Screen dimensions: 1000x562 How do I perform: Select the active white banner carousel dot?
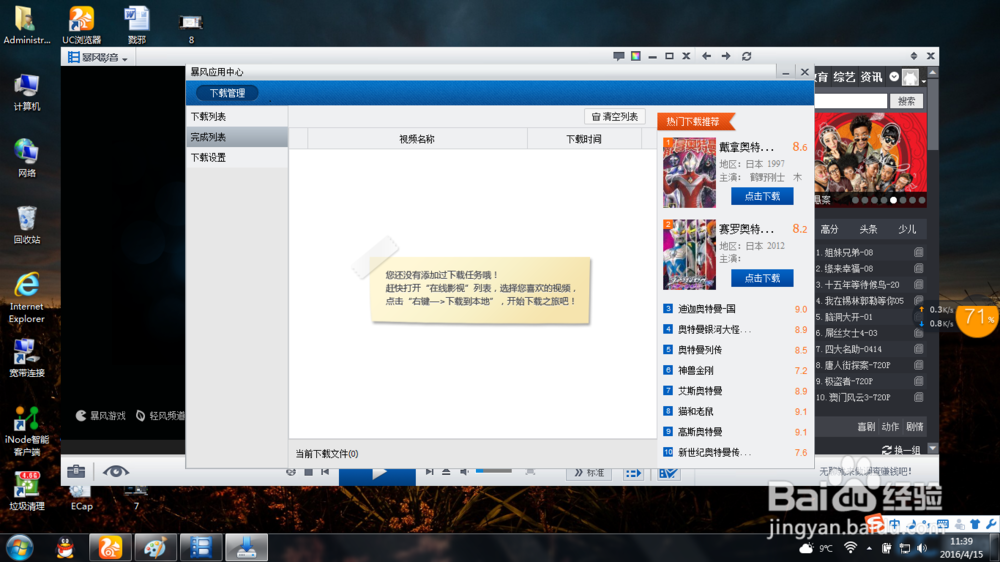(x=893, y=200)
